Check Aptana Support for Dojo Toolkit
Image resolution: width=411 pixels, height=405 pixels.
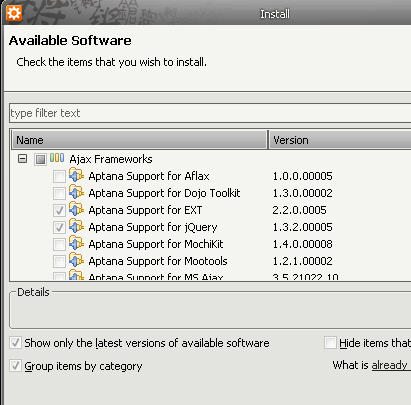click(x=59, y=193)
